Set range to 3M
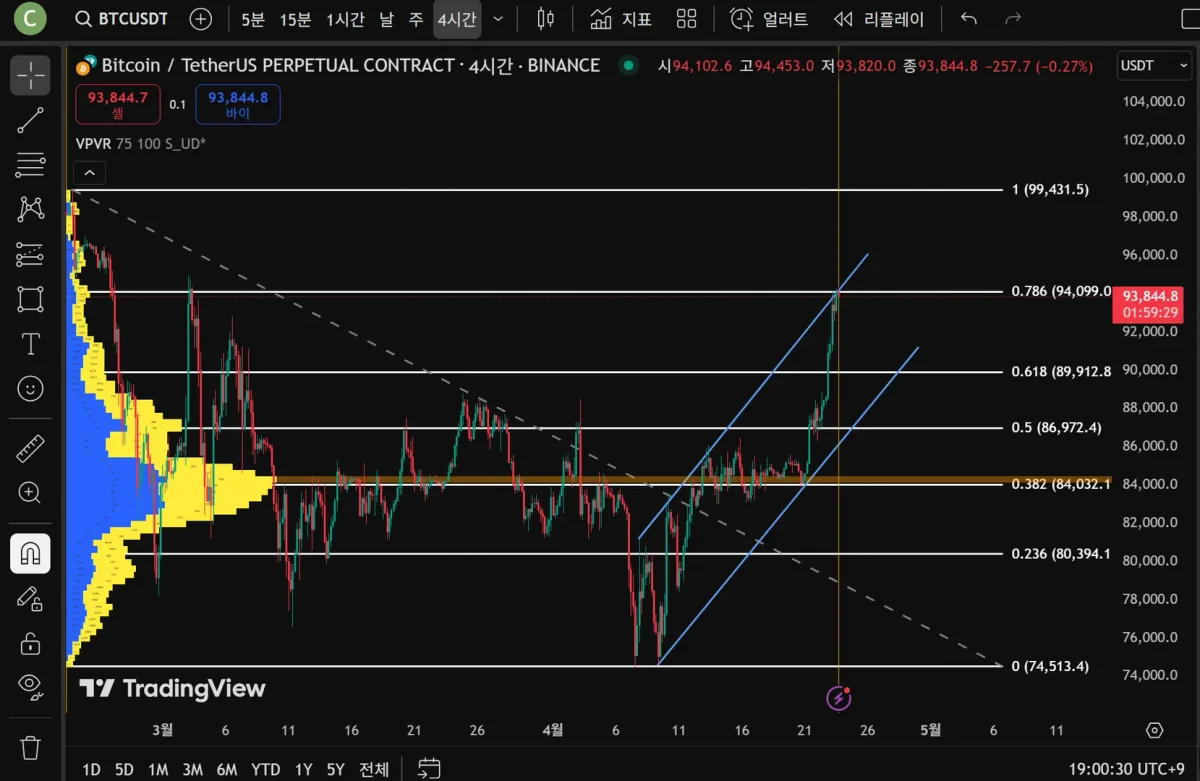This screenshot has width=1200, height=781. click(x=192, y=769)
